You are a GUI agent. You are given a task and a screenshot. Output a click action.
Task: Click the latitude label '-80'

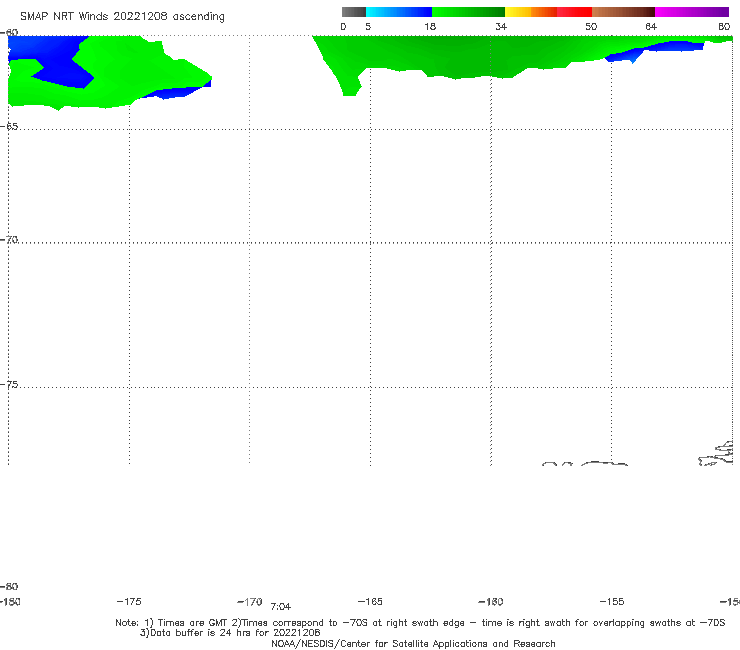click(x=9, y=586)
